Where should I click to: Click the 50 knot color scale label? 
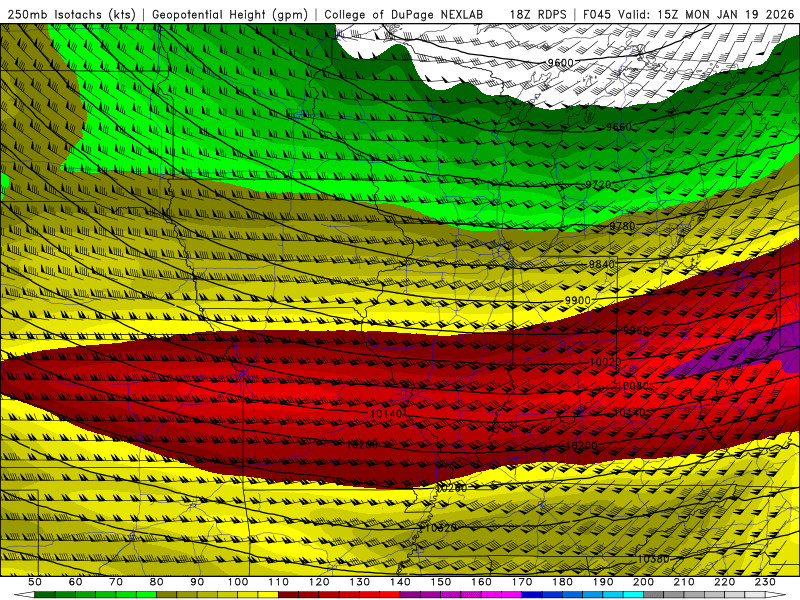point(34,582)
